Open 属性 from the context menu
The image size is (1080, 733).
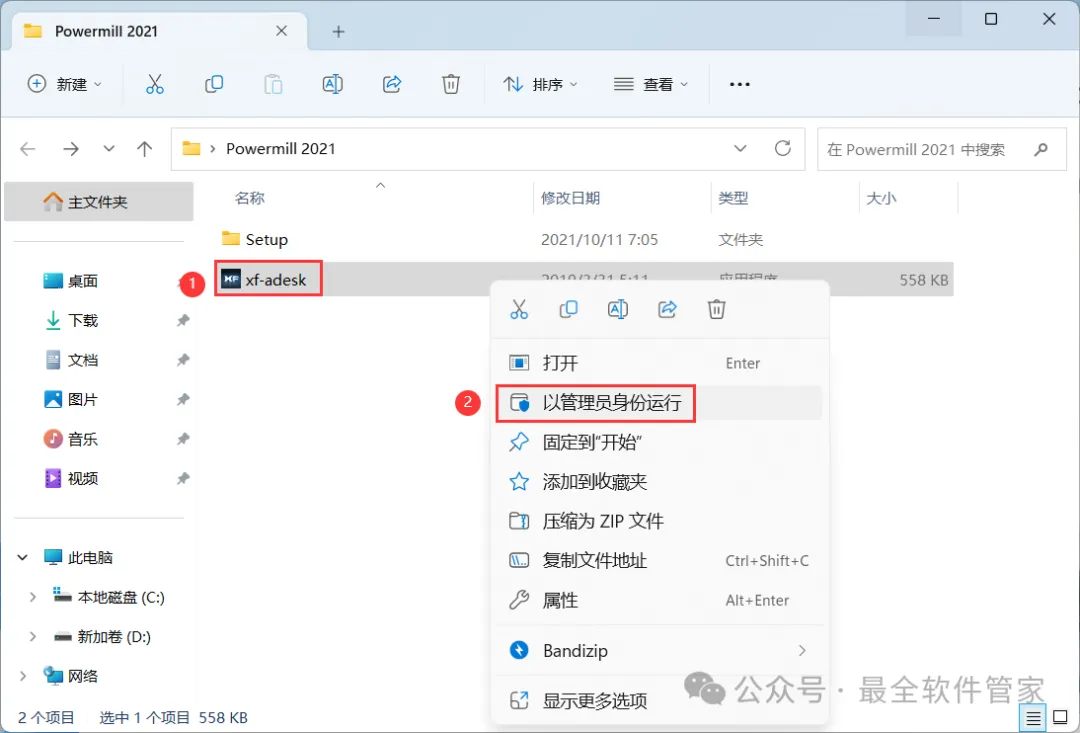659,600
